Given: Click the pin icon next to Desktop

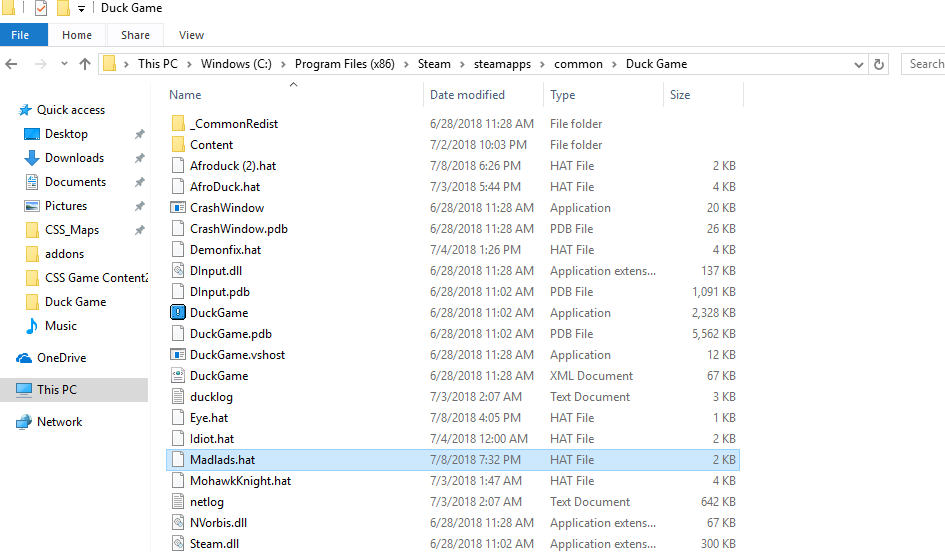Looking at the screenshot, I should (139, 134).
